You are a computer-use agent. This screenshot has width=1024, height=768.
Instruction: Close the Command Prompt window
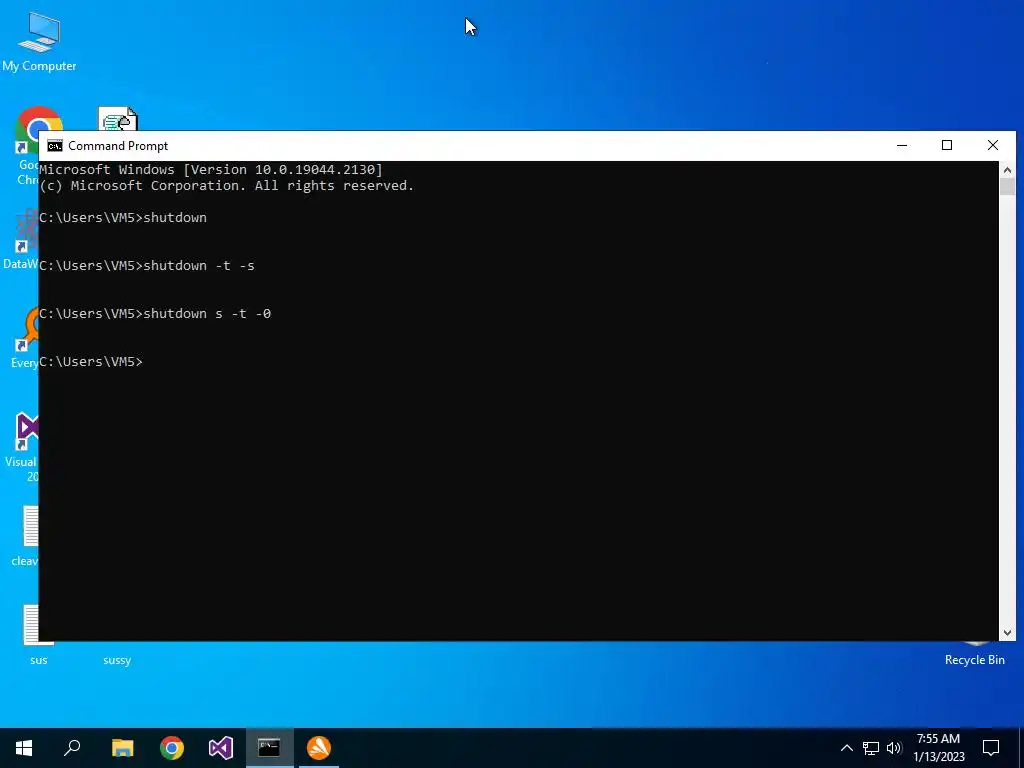993,146
